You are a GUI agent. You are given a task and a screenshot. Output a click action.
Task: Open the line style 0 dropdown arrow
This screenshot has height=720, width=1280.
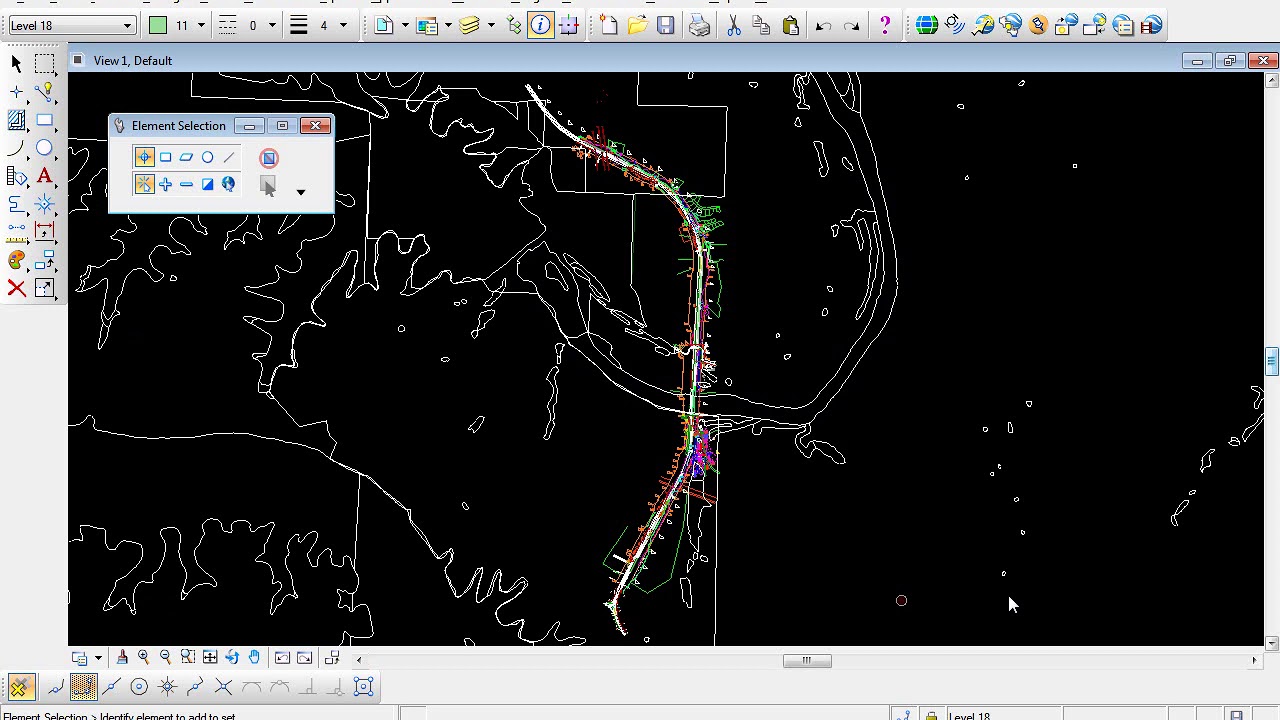(272, 25)
